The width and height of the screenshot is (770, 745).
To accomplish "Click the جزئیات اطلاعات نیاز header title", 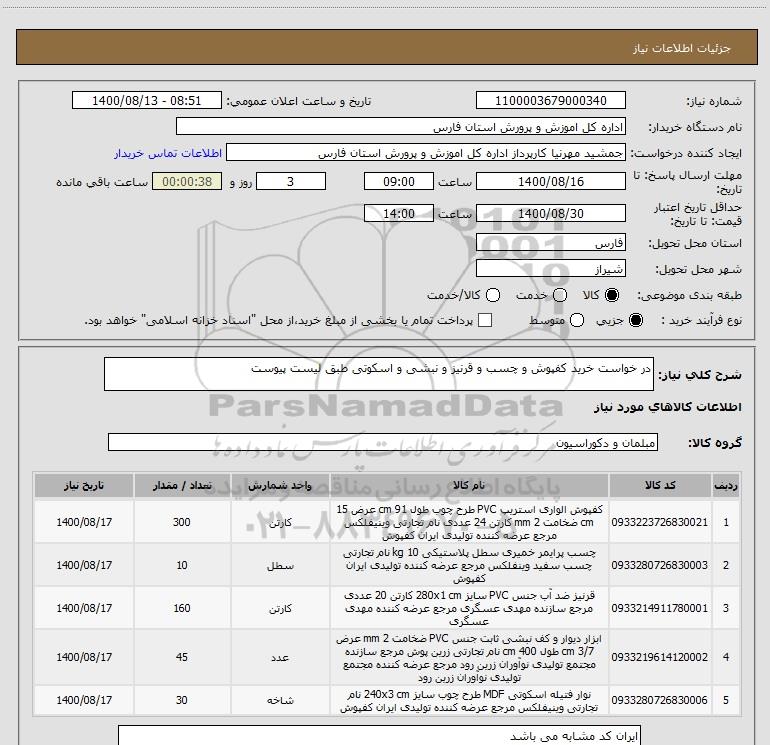I will click(681, 48).
